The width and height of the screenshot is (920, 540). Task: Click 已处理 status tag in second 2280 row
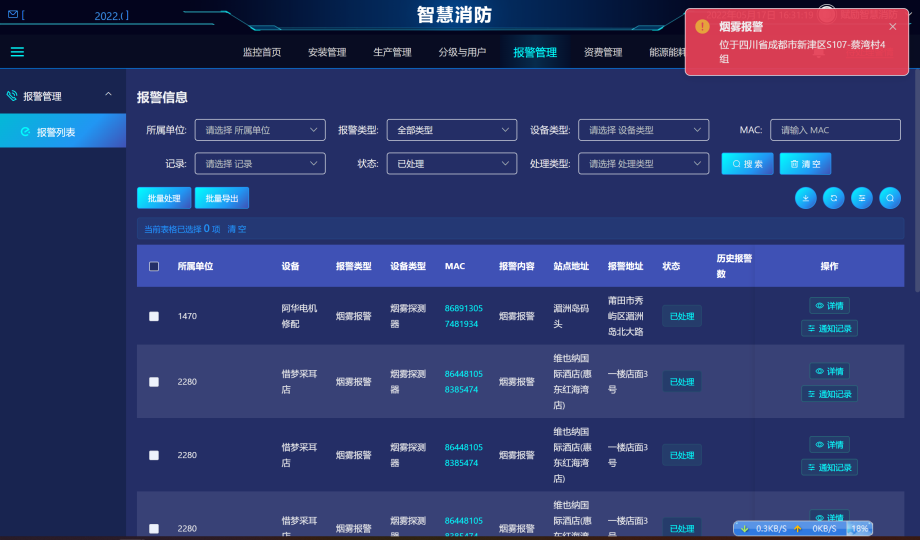pos(682,455)
